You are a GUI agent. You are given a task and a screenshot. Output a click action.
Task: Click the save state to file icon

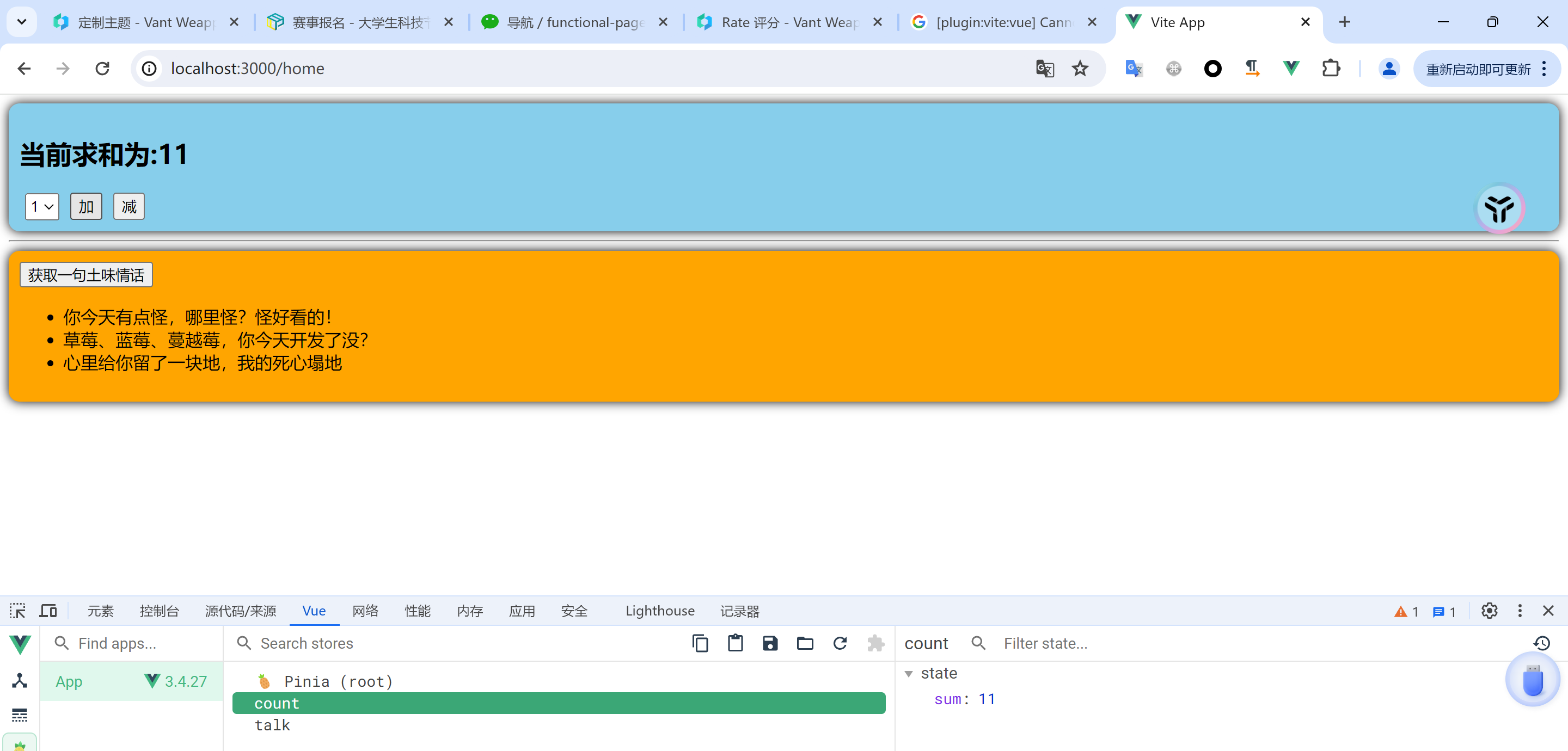tap(770, 643)
